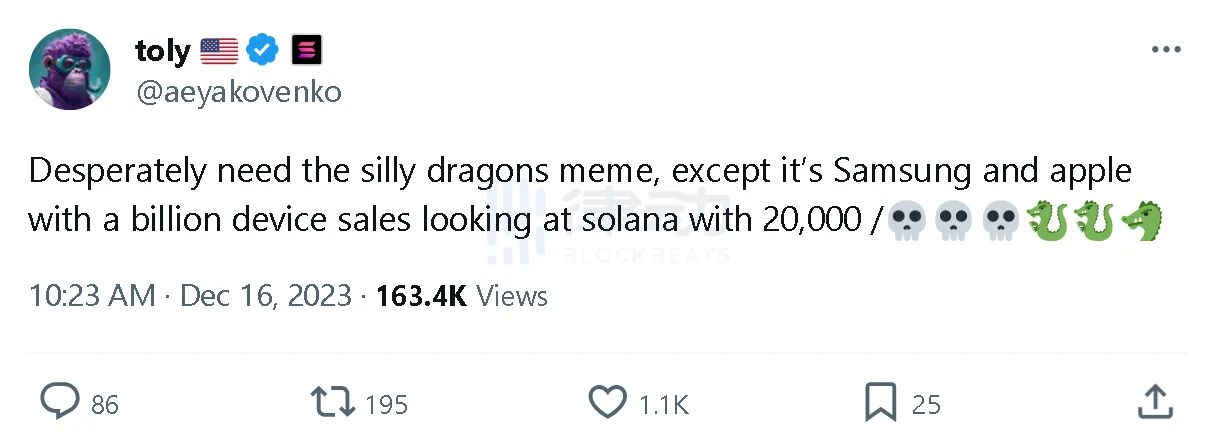Repost using the retweet arrows icon
This screenshot has width=1217, height=444.
(333, 402)
